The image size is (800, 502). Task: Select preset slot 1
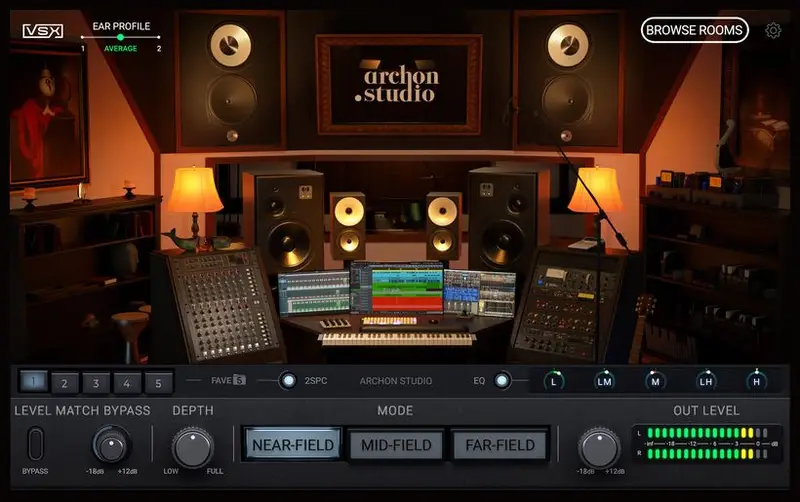[x=33, y=382]
